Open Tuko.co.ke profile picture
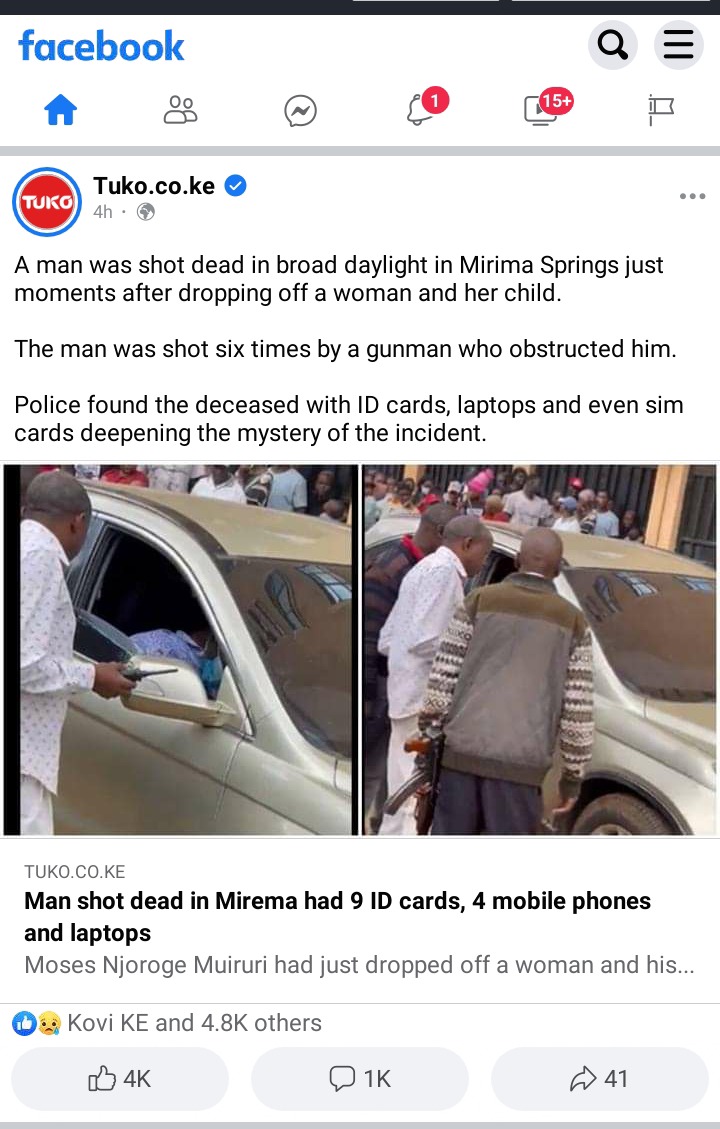The image size is (720, 1129). click(x=47, y=202)
